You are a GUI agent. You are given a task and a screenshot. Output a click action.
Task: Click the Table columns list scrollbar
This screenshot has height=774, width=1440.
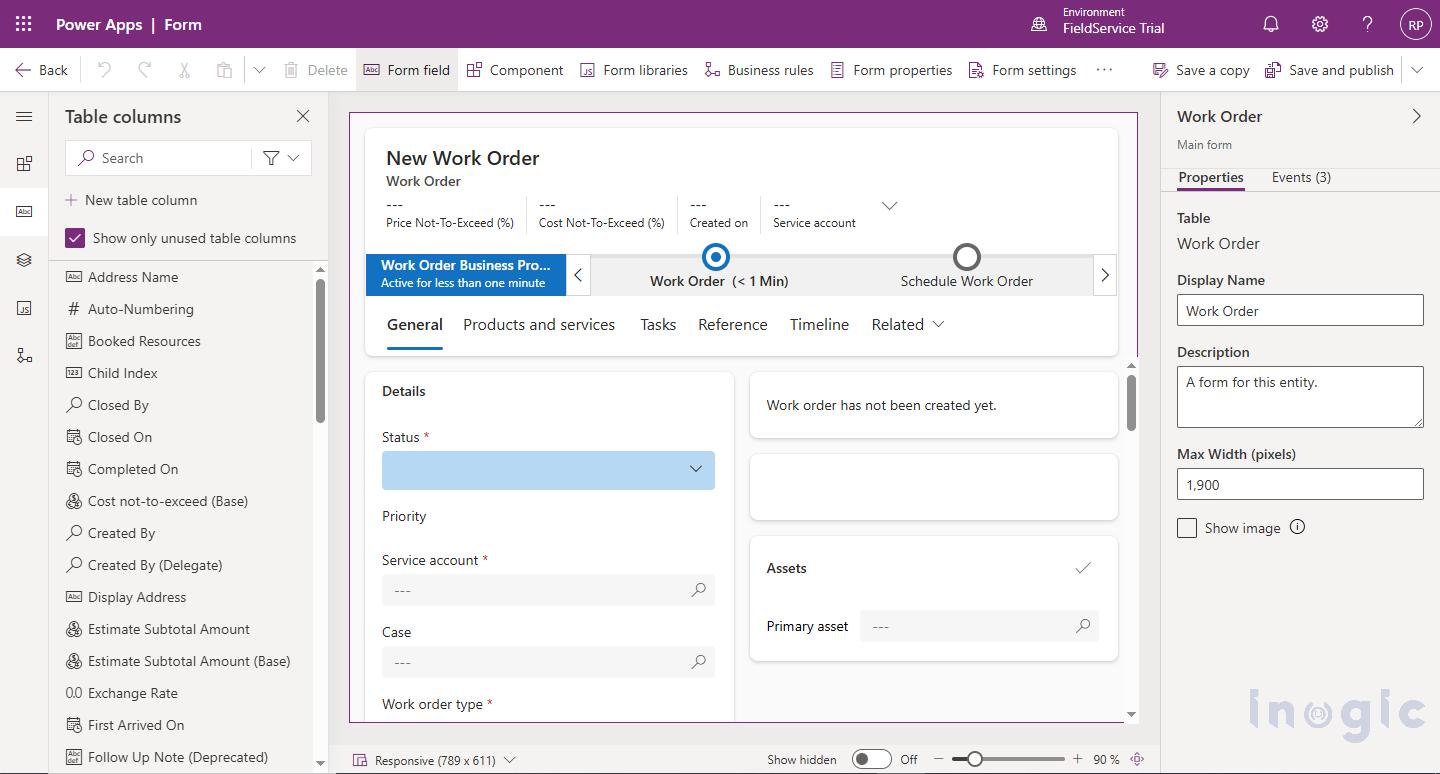click(320, 350)
